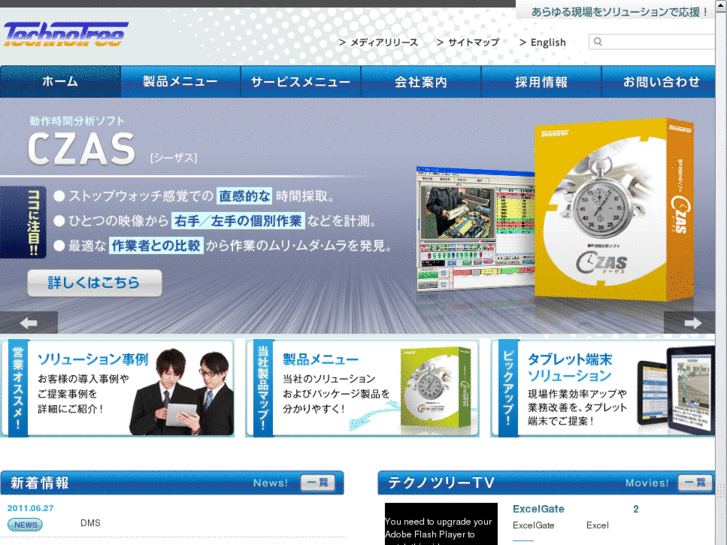Open the サービスメニュー navigation tab
Viewport: 727px width, 545px height.
click(300, 82)
